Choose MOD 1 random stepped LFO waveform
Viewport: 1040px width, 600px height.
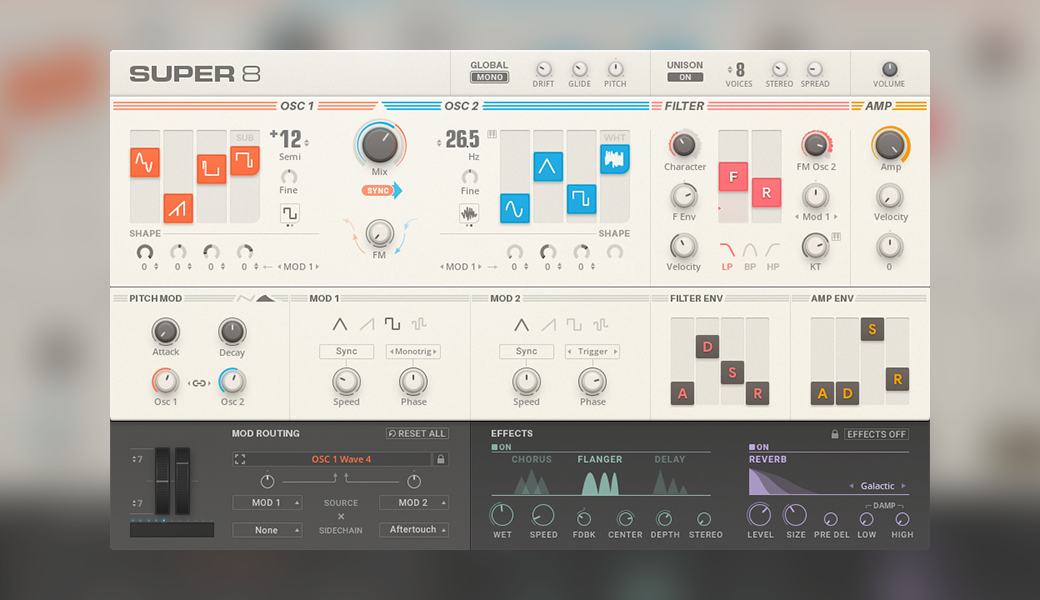coord(419,324)
